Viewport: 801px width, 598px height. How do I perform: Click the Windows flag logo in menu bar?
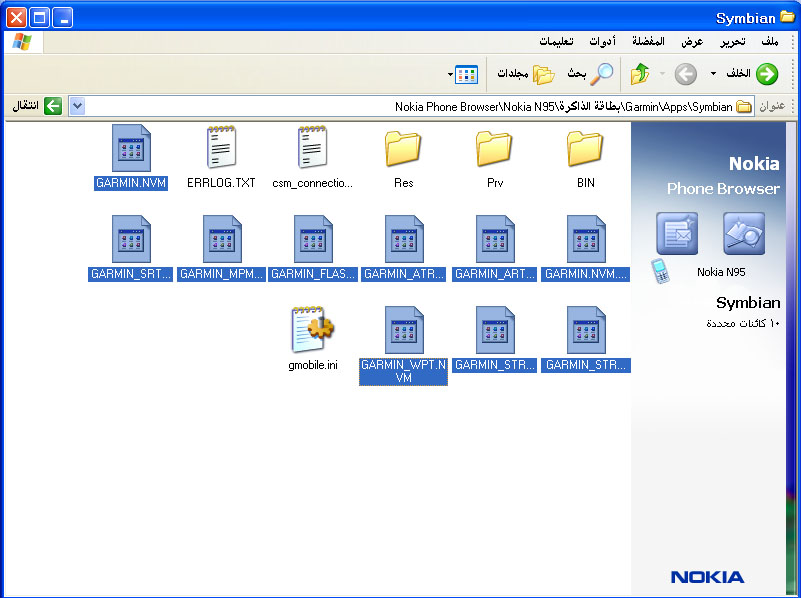tap(22, 41)
